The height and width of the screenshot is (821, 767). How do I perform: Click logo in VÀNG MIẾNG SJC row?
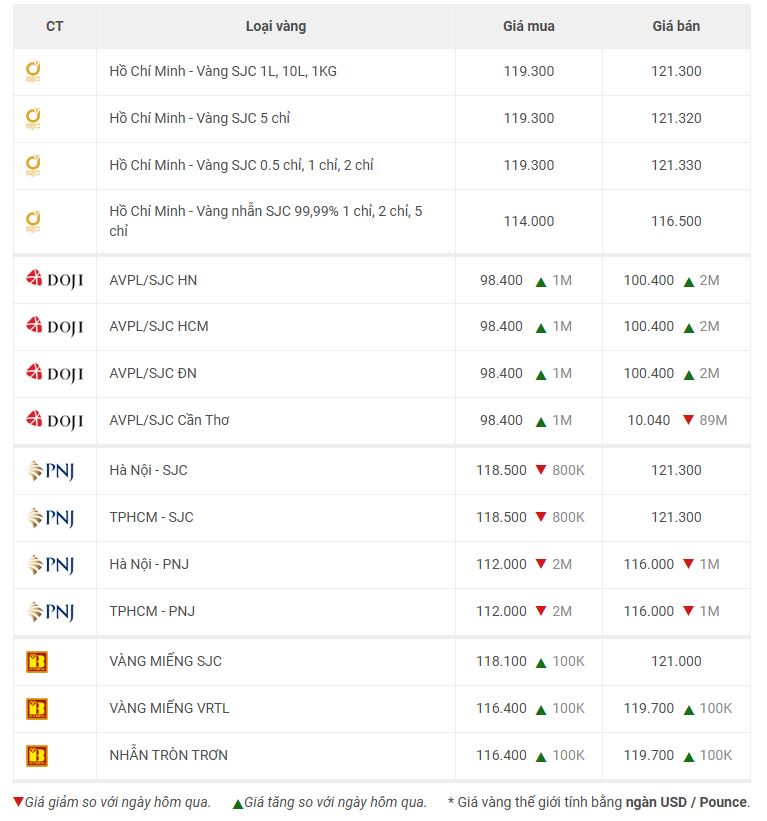click(x=37, y=662)
